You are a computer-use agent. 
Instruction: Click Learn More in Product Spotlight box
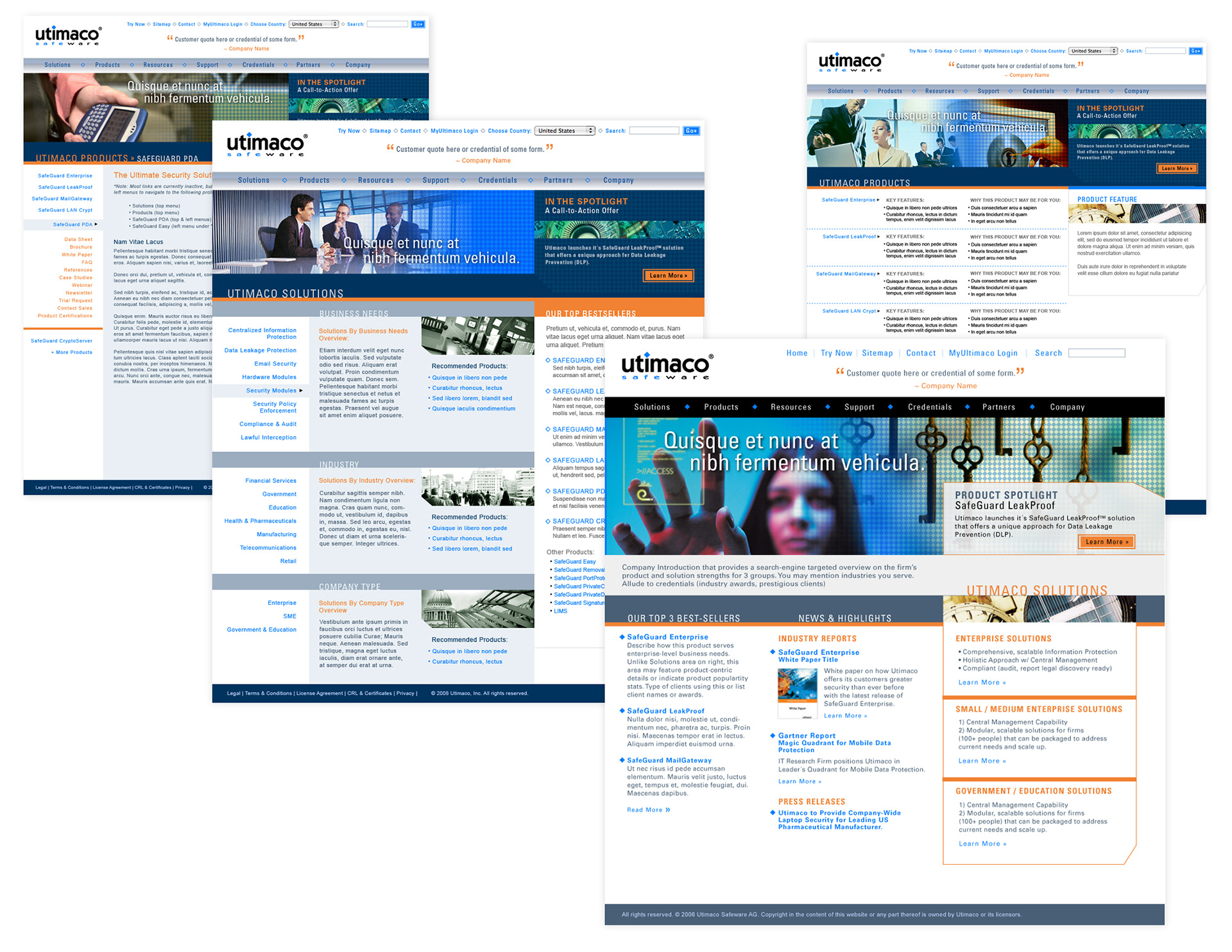(x=1107, y=542)
